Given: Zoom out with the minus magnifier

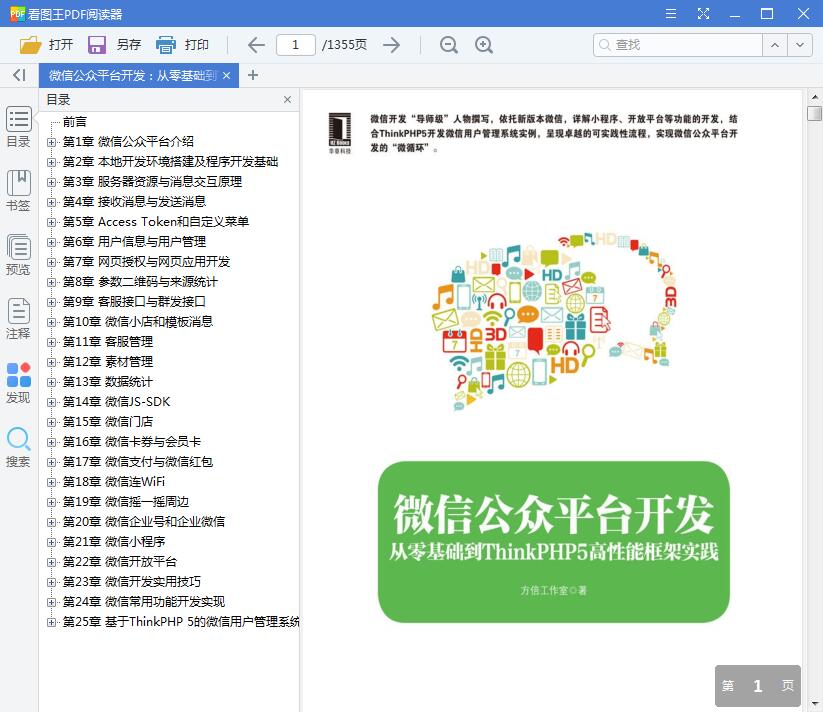Looking at the screenshot, I should click(x=449, y=45).
